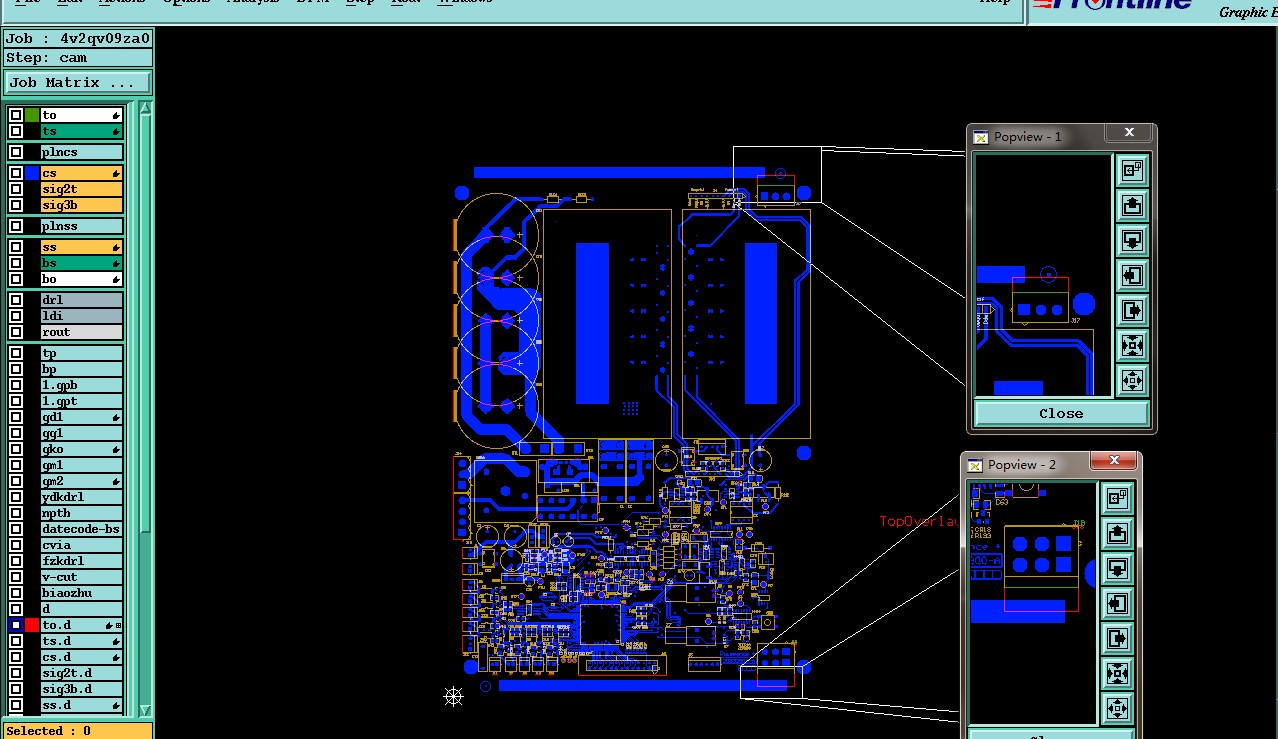The height and width of the screenshot is (739, 1278).
Task: Select the 'gg1' layer name
Action: [81, 433]
